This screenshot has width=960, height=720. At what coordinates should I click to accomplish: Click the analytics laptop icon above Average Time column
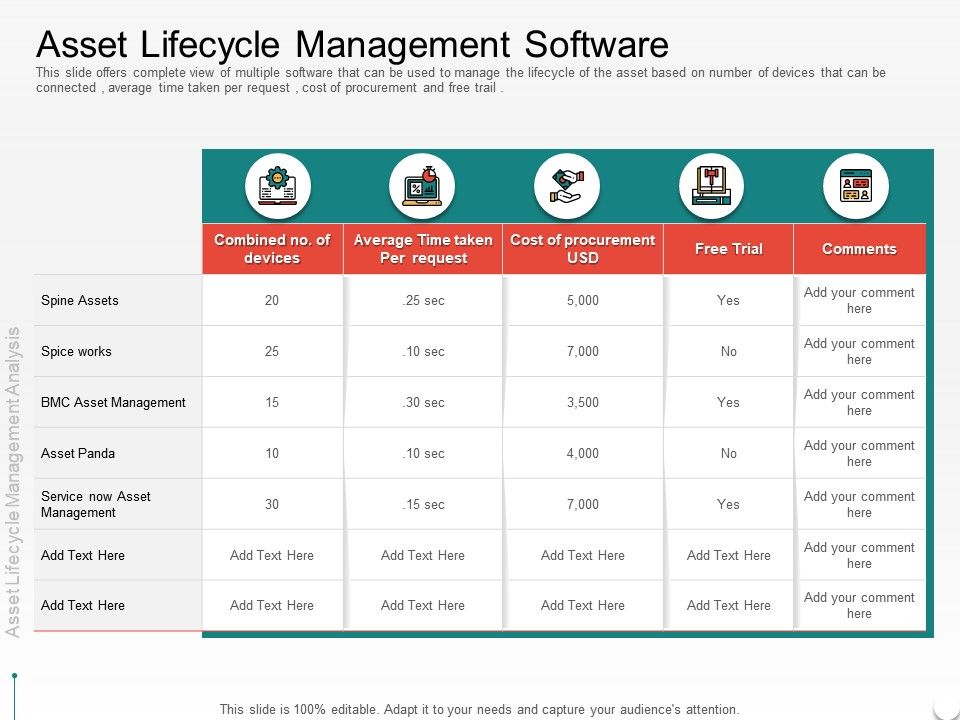[423, 185]
